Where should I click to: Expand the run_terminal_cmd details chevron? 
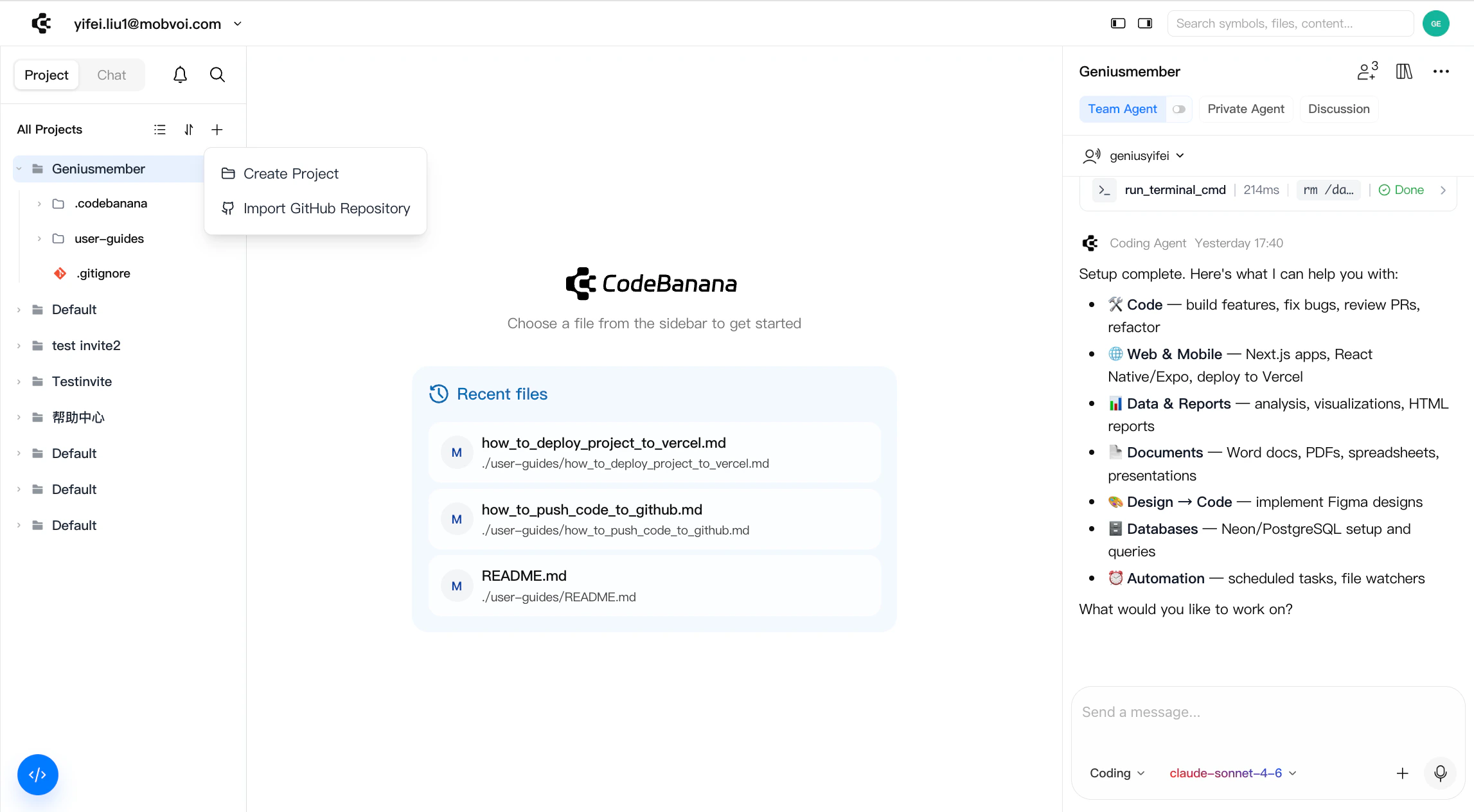pos(1443,190)
